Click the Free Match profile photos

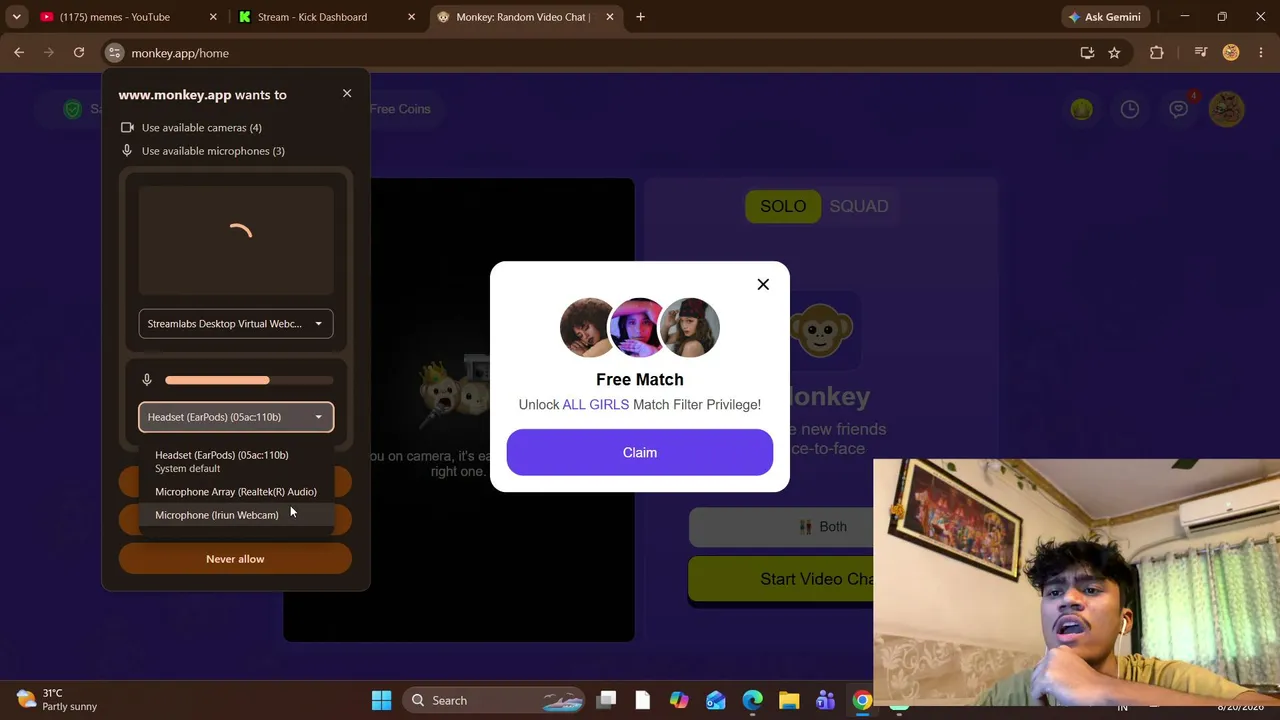[x=640, y=327]
